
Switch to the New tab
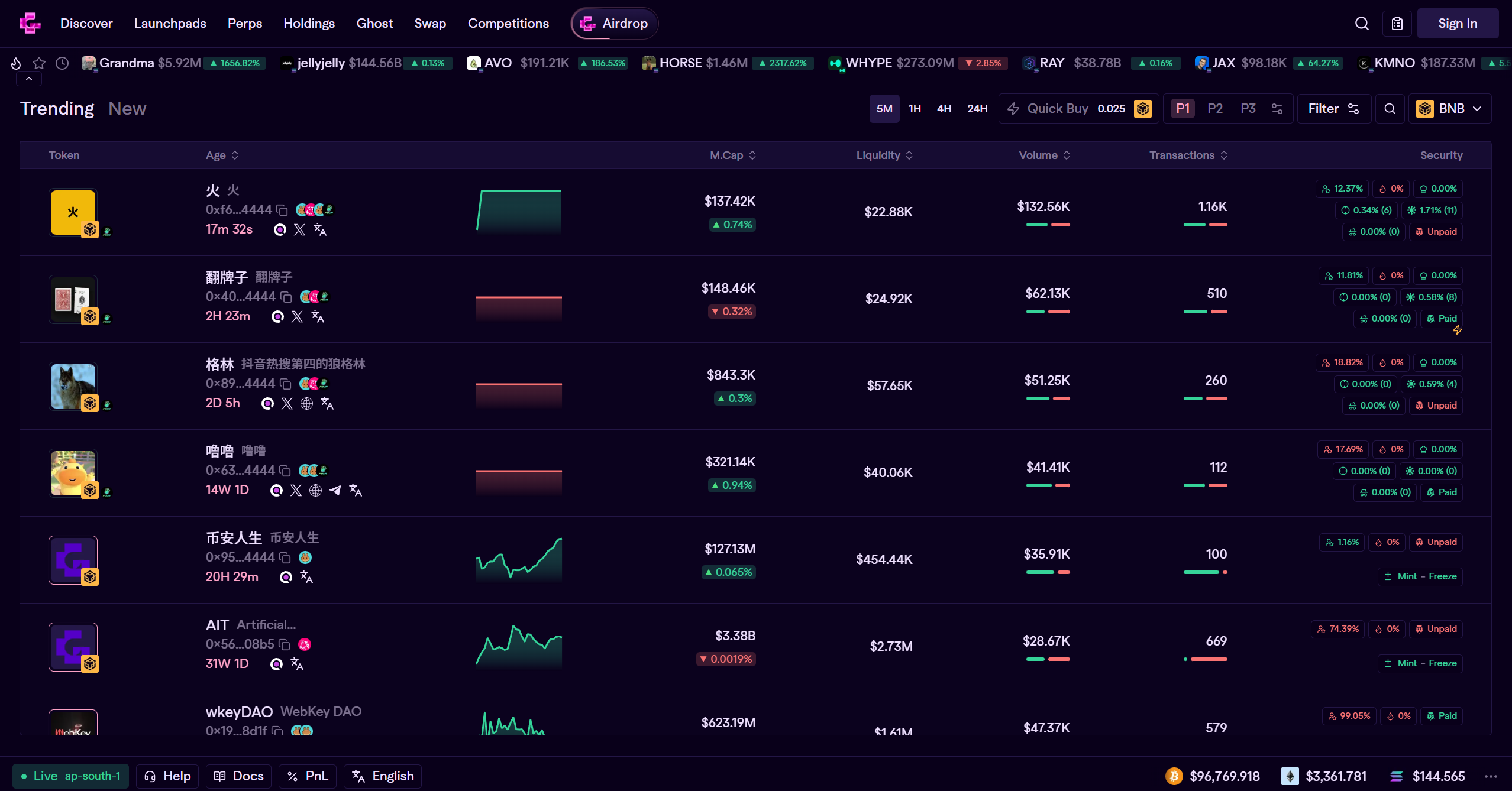coord(127,109)
